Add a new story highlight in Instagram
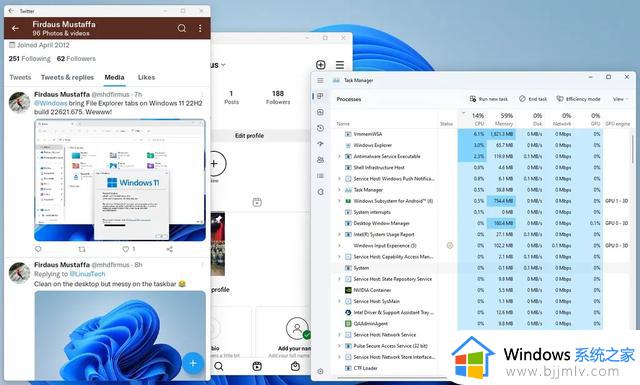This screenshot has width=640, height=385. 214,164
